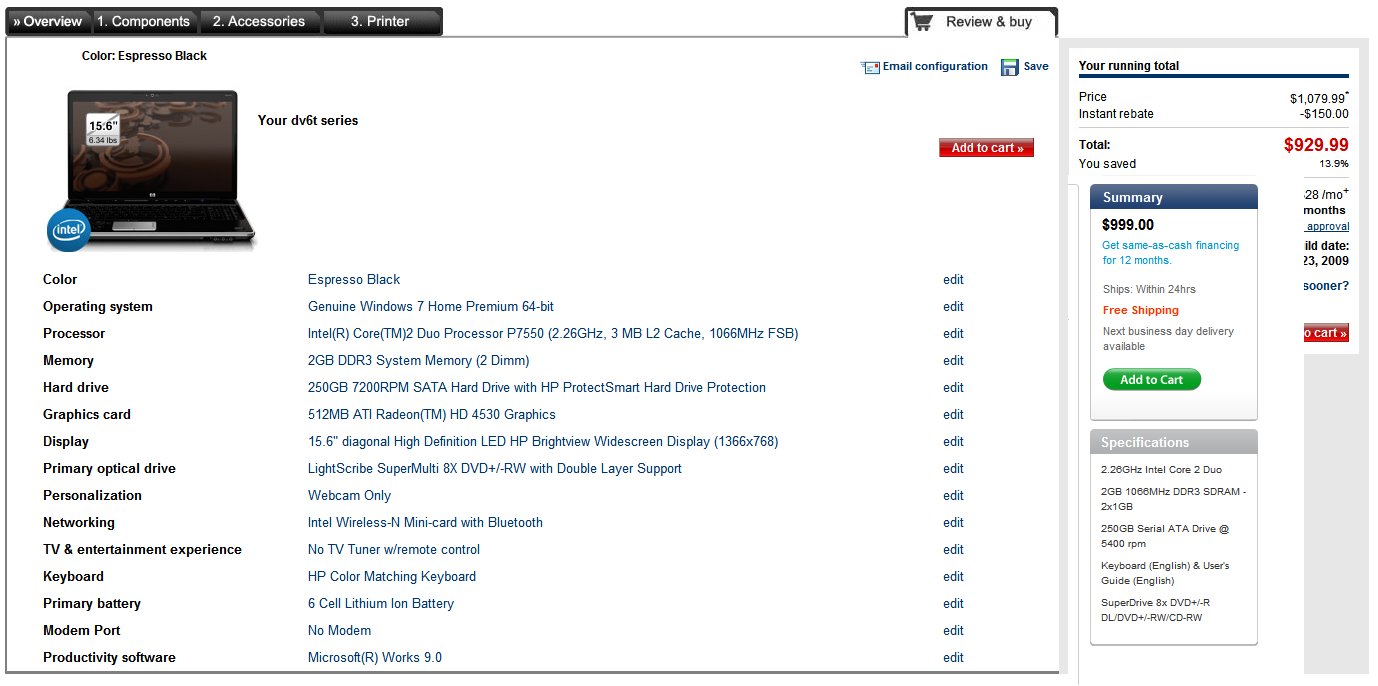Click the Instant rebate -$150.00 line
Image resolution: width=1378 pixels, height=686 pixels.
tap(1214, 114)
